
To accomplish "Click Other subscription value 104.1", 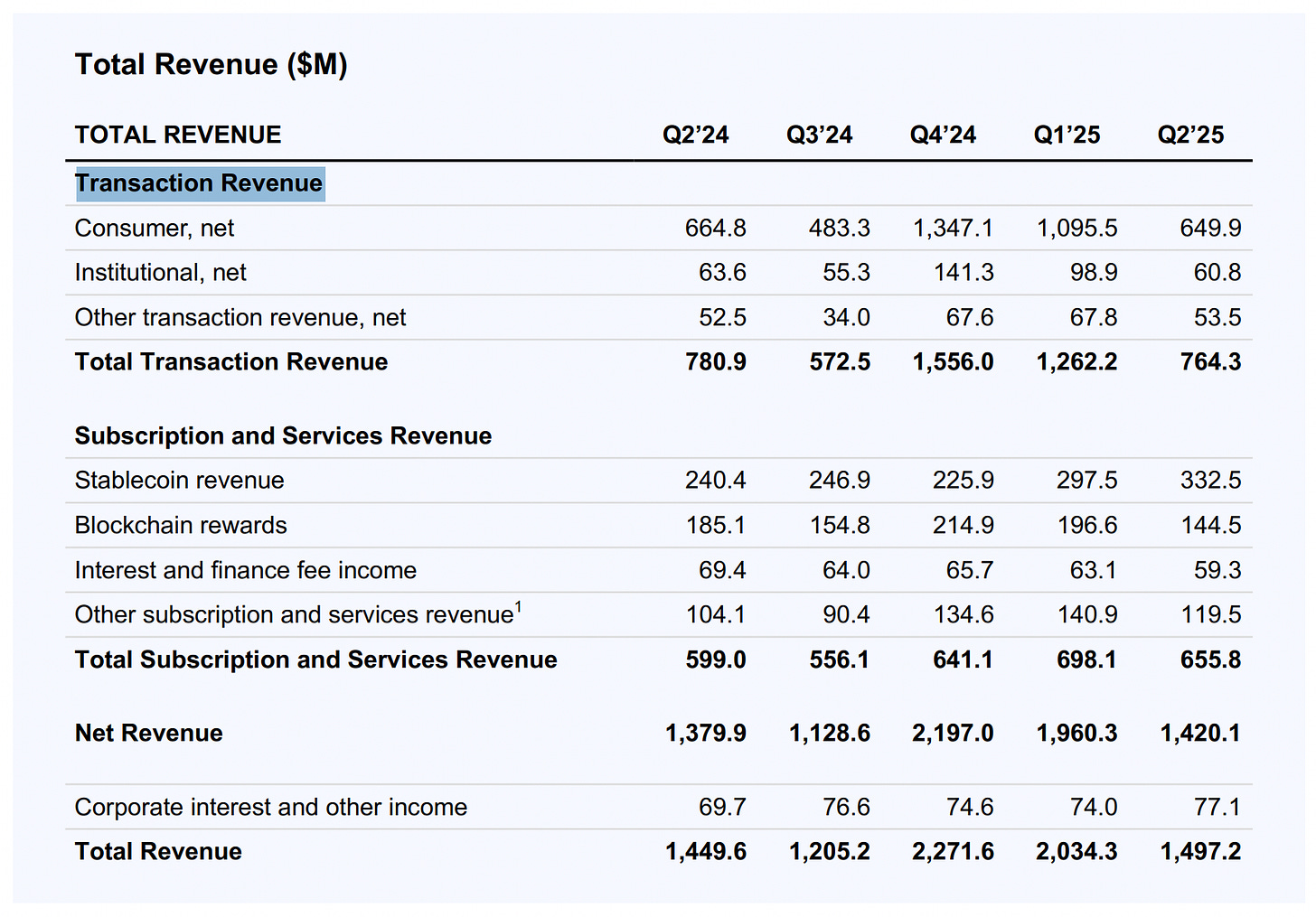I will (x=716, y=615).
